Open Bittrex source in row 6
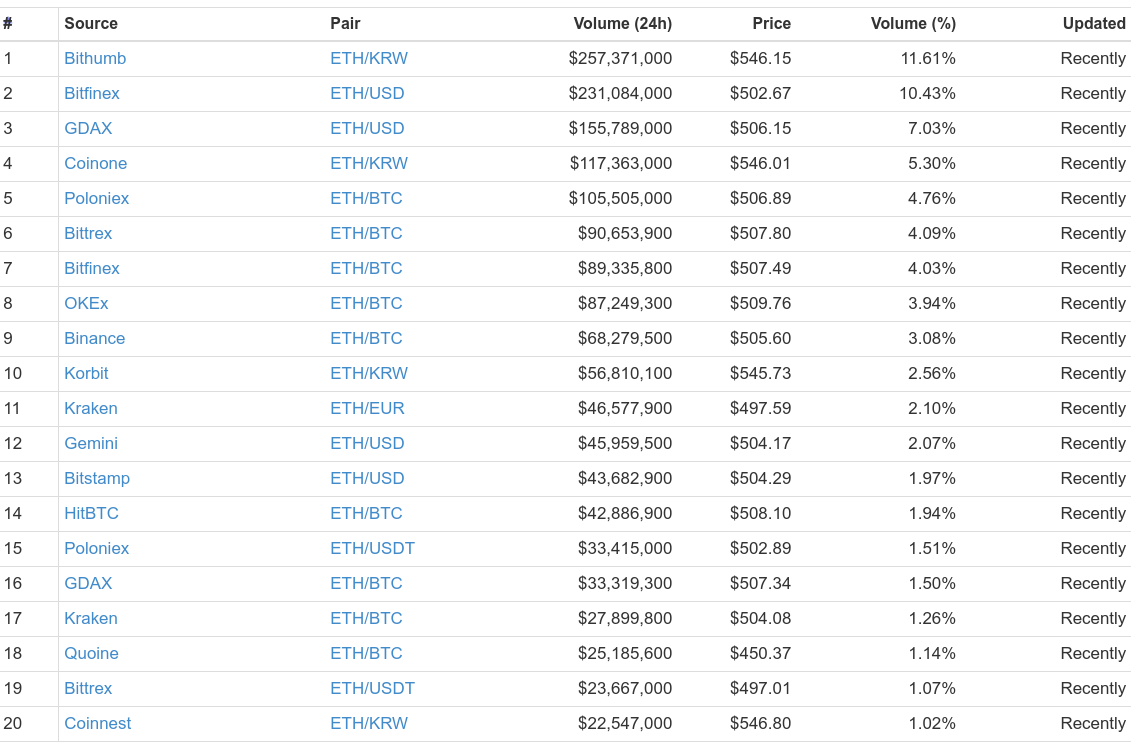 point(88,233)
